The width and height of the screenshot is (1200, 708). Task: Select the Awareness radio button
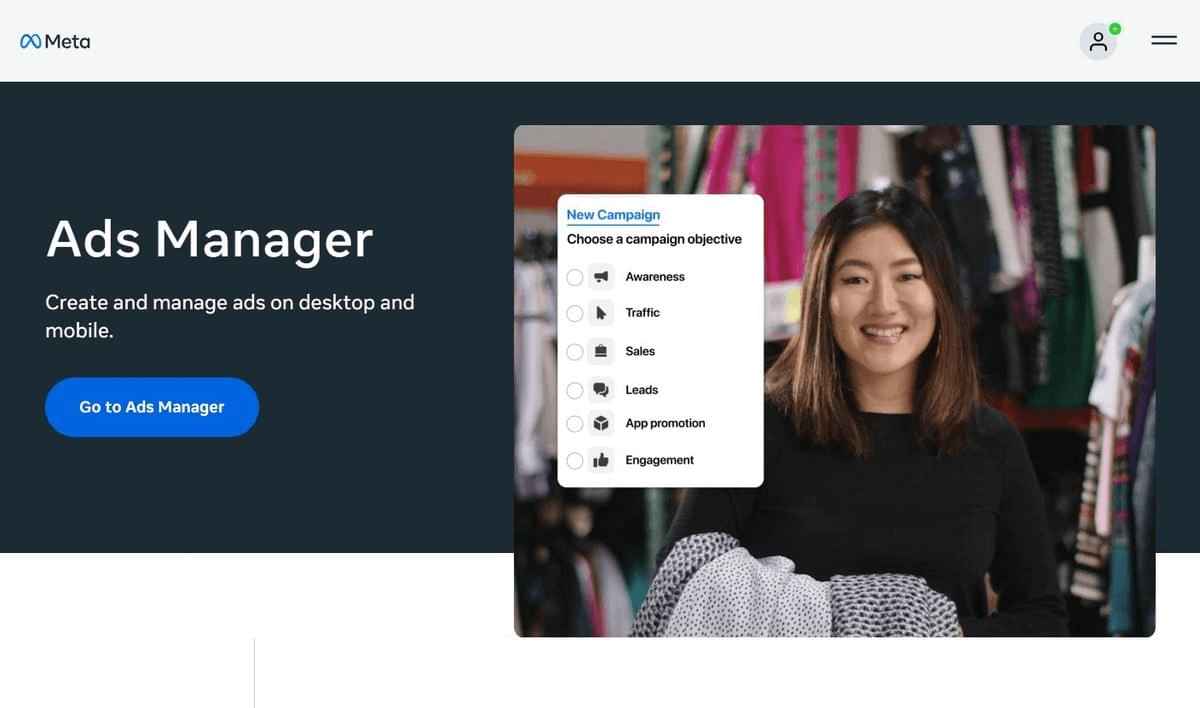click(x=574, y=277)
